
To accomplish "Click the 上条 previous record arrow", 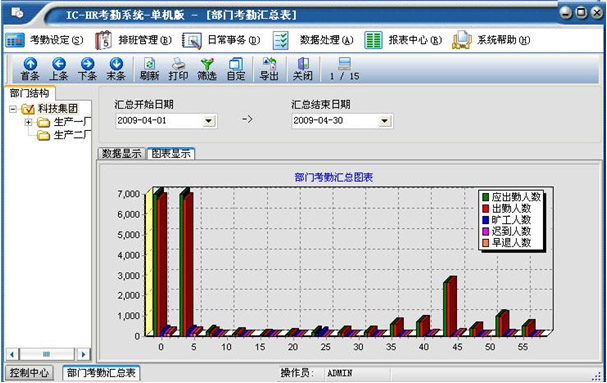I will pyautogui.click(x=59, y=69).
